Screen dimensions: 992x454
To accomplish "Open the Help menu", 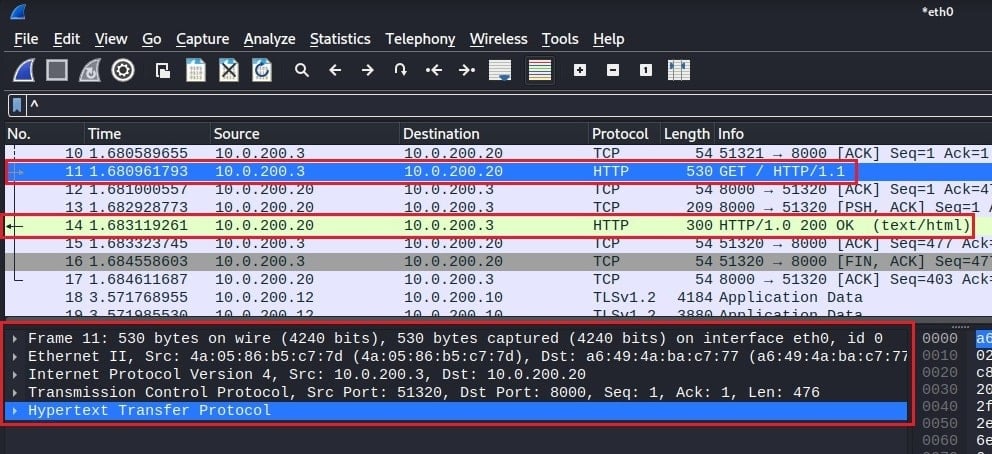I will tap(609, 39).
